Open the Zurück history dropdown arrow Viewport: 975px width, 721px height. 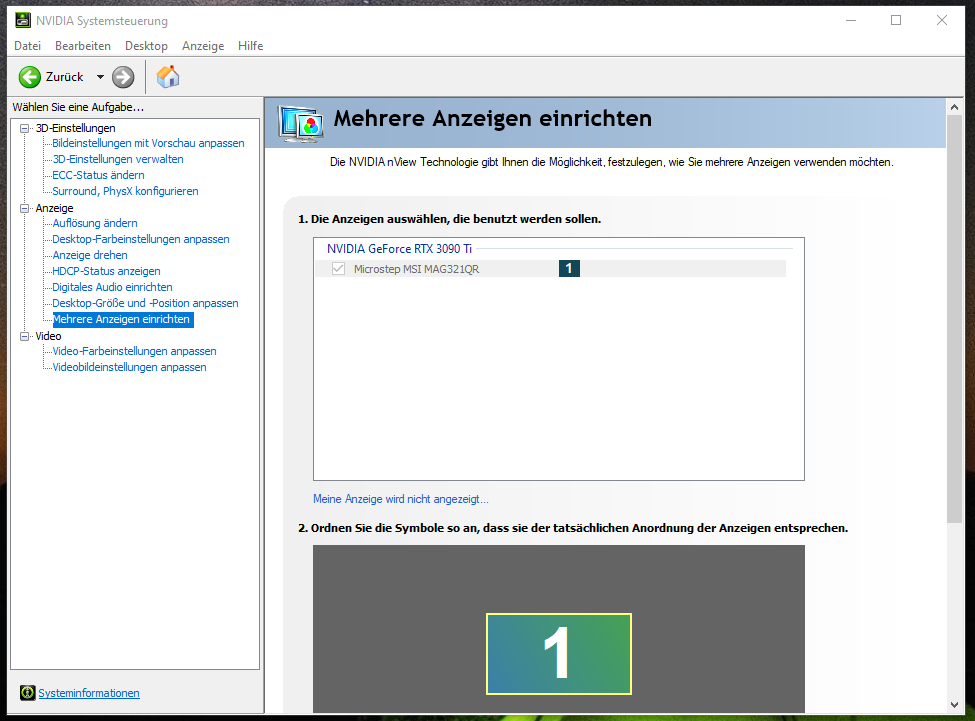tap(100, 77)
